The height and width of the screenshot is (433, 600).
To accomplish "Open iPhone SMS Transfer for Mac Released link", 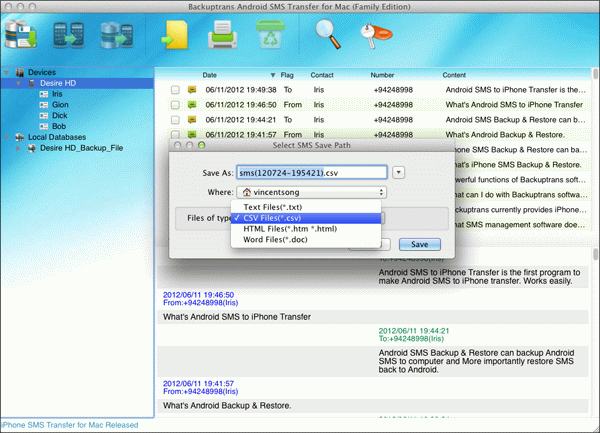I will point(70,425).
